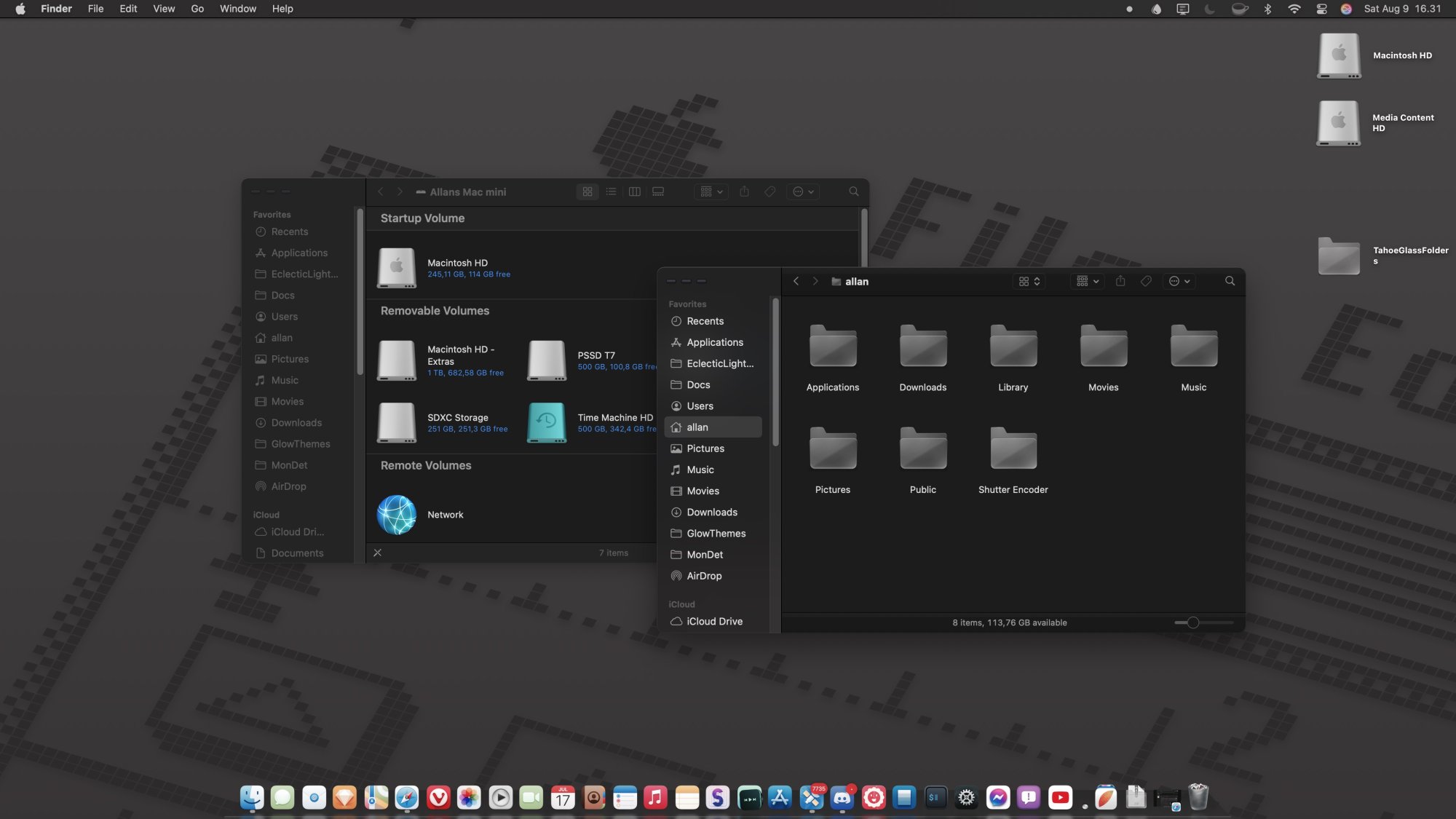This screenshot has width=1456, height=819.
Task: Switch to list view in Allans Mac mini window
Action: pyautogui.click(x=611, y=191)
